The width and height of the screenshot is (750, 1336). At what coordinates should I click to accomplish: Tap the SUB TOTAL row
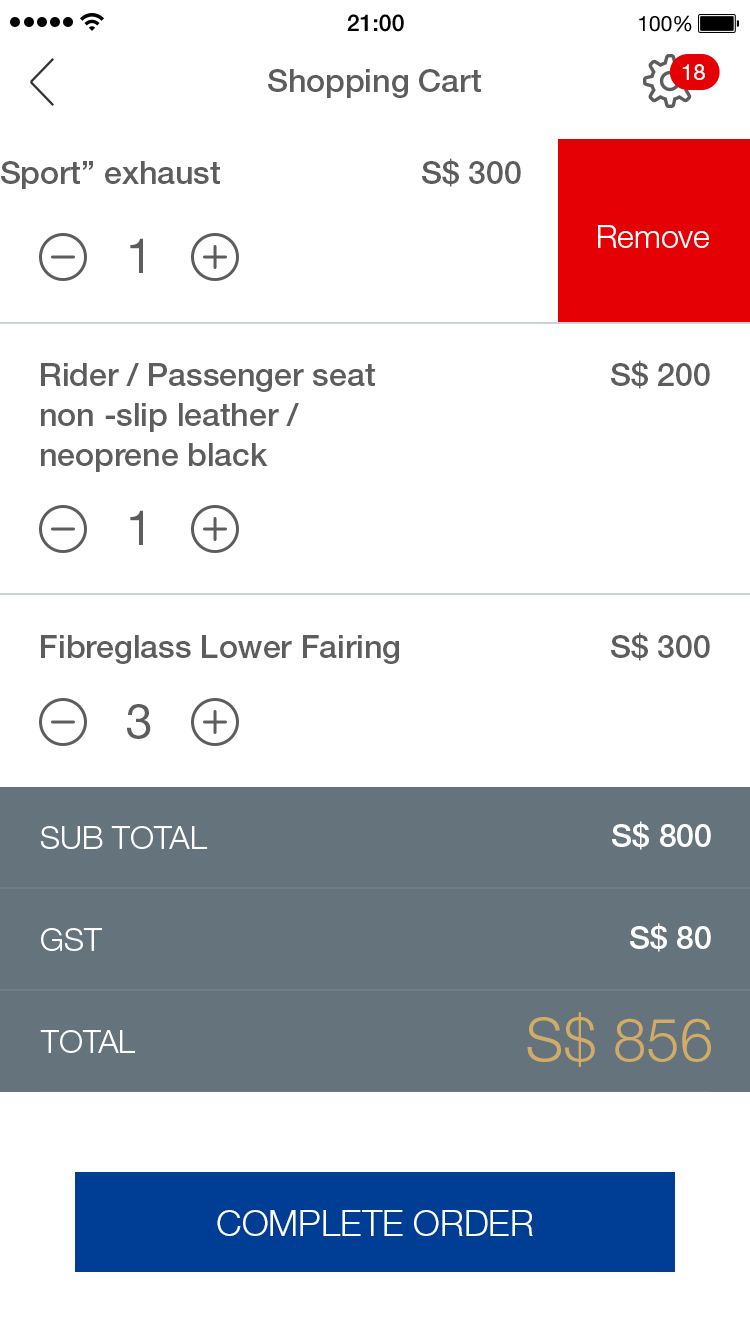coord(375,837)
